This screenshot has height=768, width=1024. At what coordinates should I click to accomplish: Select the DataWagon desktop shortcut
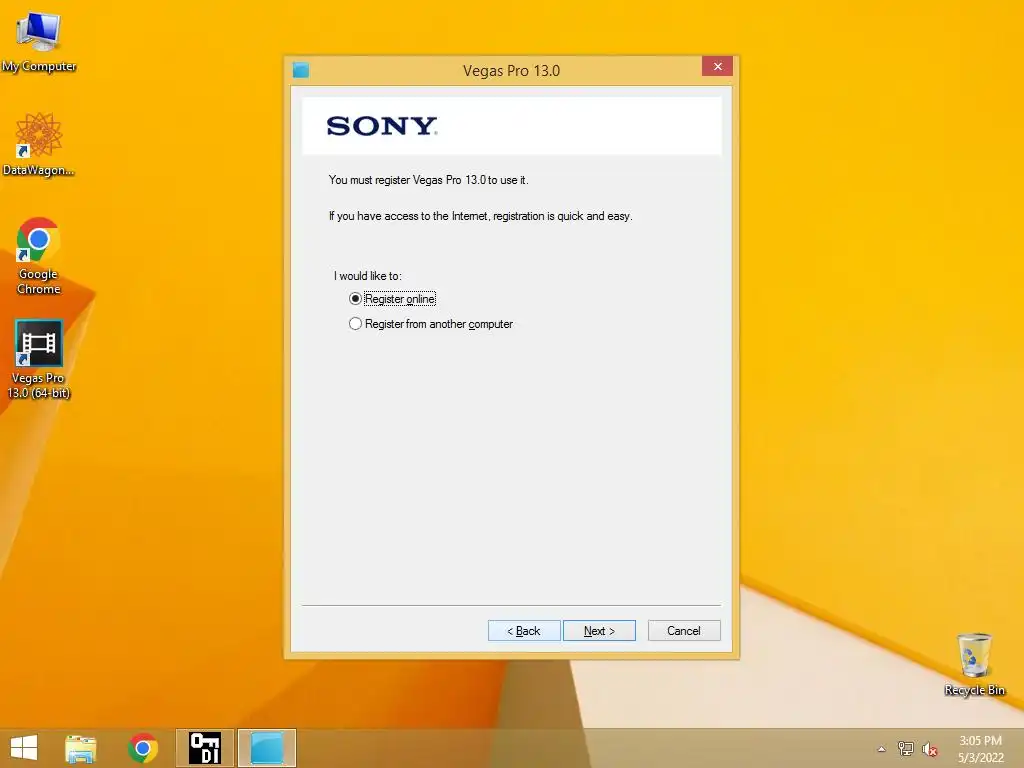point(39,144)
